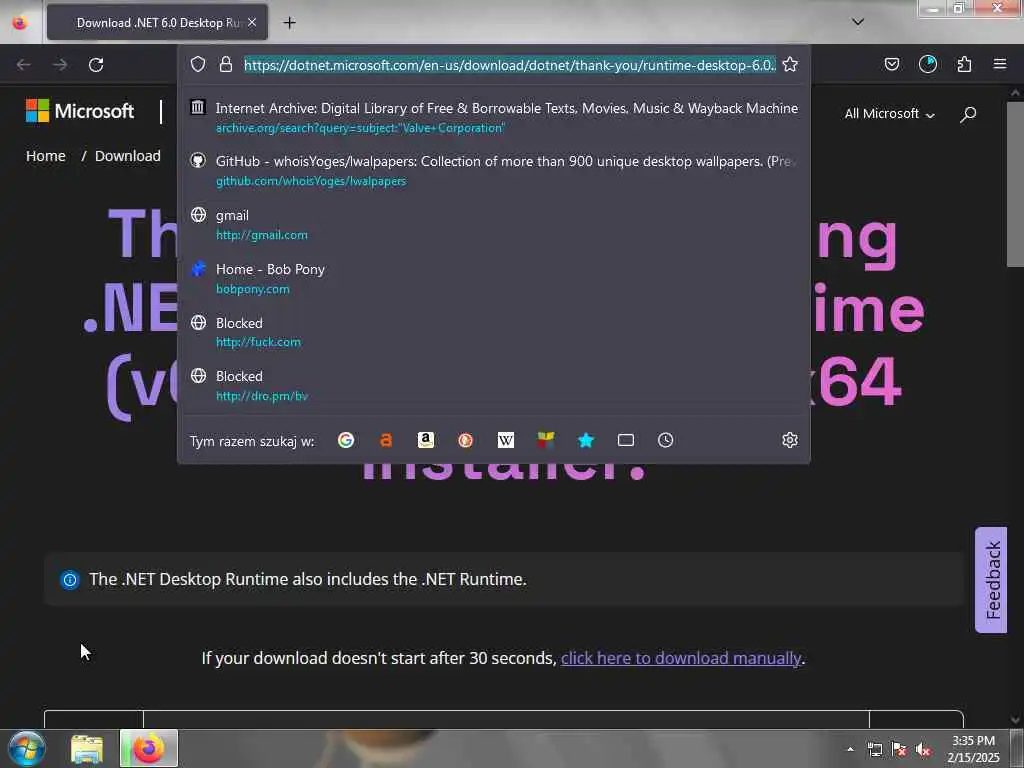Click the muted volume tray icon
Viewport: 1024px width, 768px height.
(x=923, y=750)
